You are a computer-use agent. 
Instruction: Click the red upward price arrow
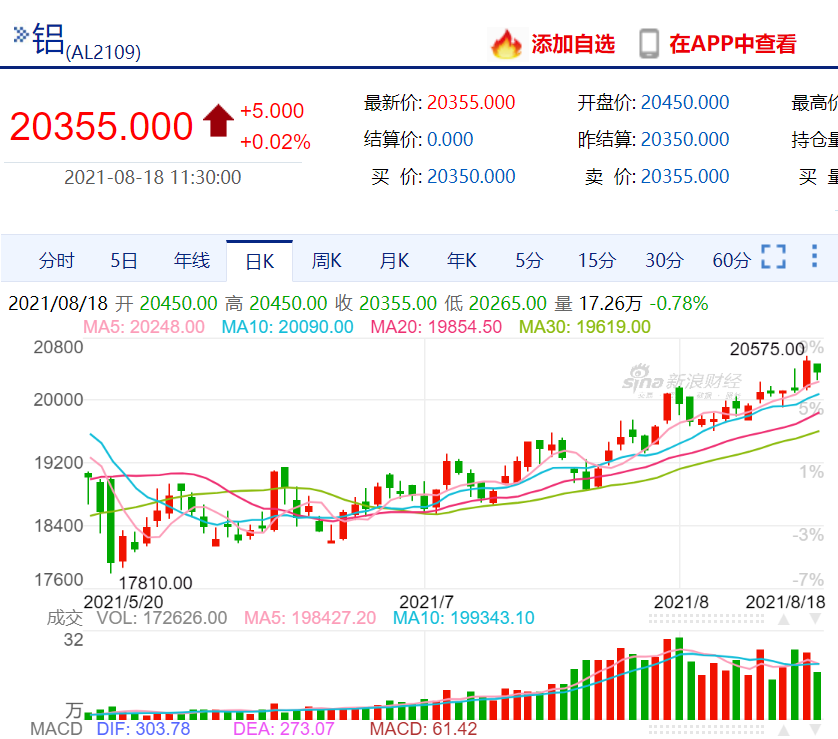[218, 121]
